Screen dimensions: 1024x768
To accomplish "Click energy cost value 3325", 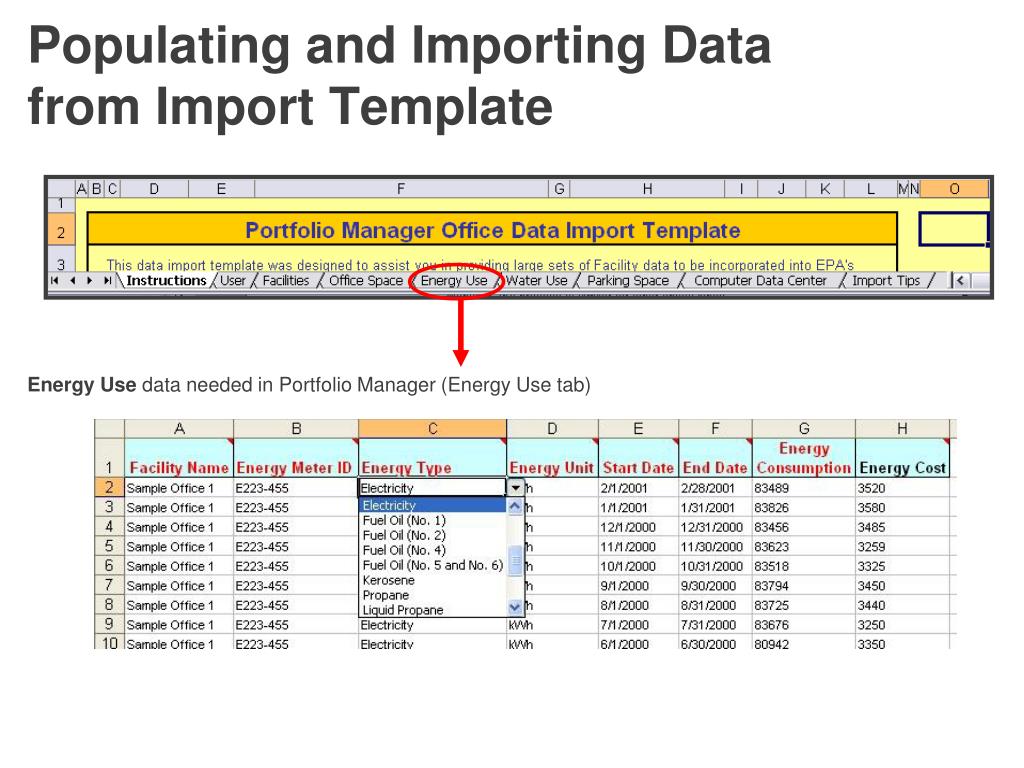I will tap(902, 566).
